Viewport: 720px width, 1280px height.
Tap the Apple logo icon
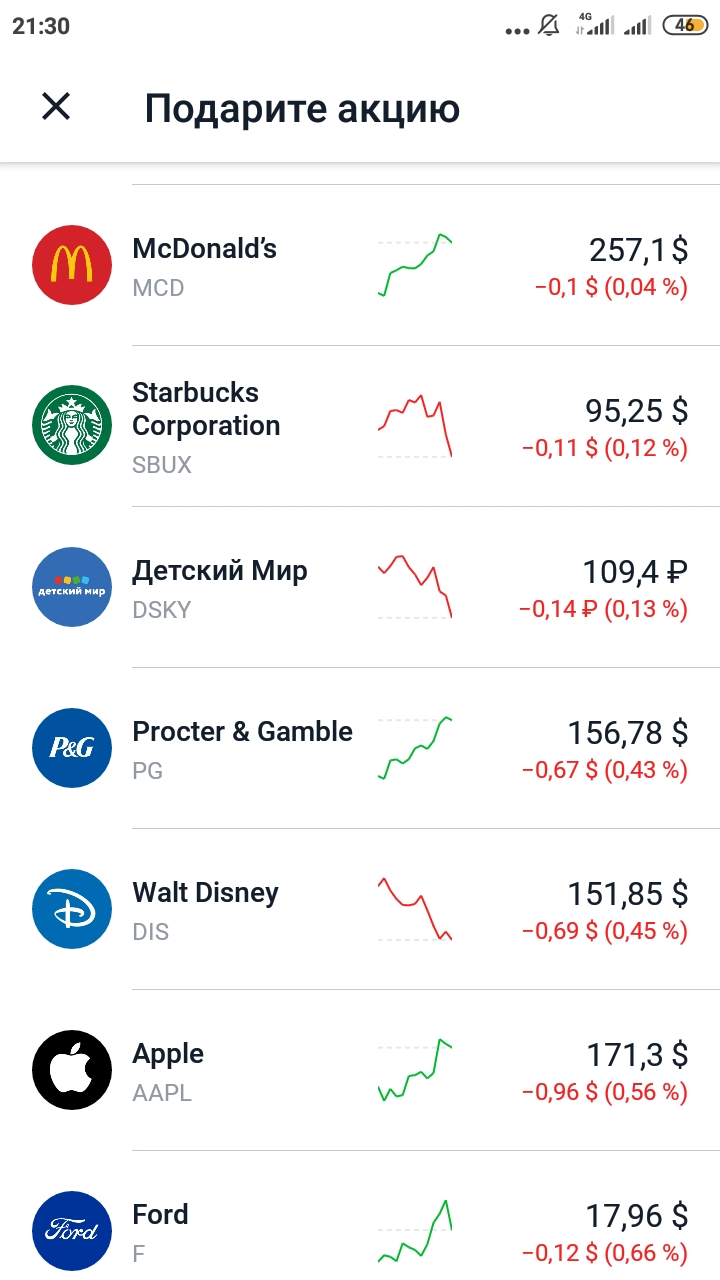coord(72,1070)
